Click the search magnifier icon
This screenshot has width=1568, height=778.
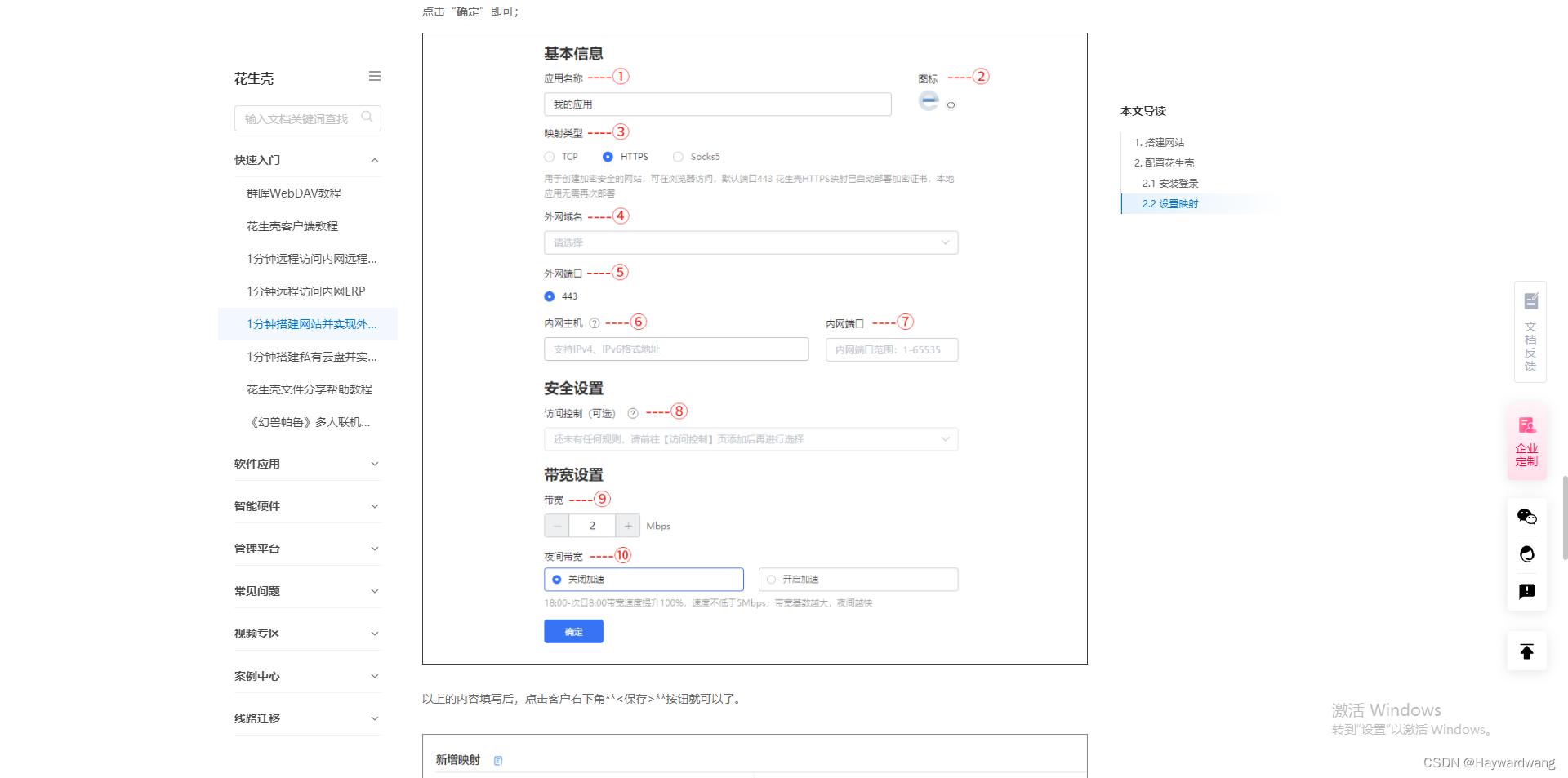367,117
